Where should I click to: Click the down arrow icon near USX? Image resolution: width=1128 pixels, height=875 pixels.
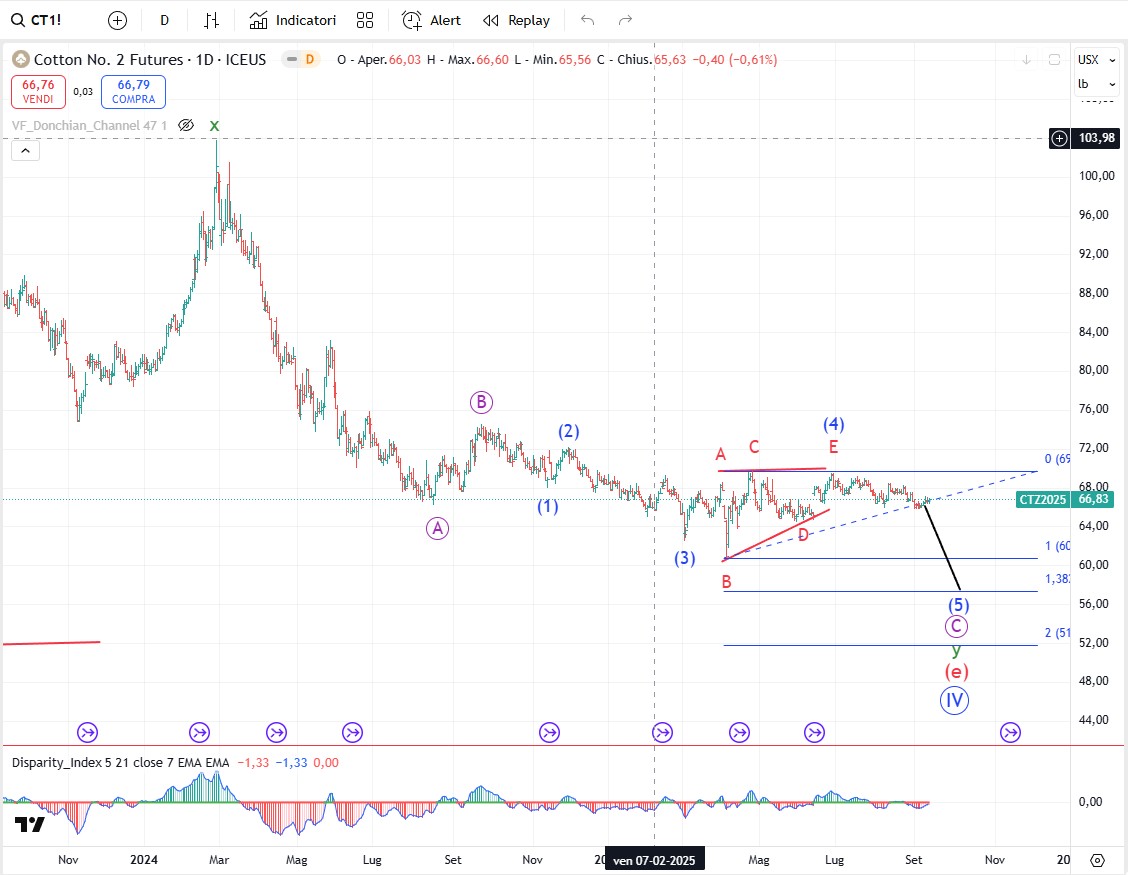pyautogui.click(x=1027, y=60)
